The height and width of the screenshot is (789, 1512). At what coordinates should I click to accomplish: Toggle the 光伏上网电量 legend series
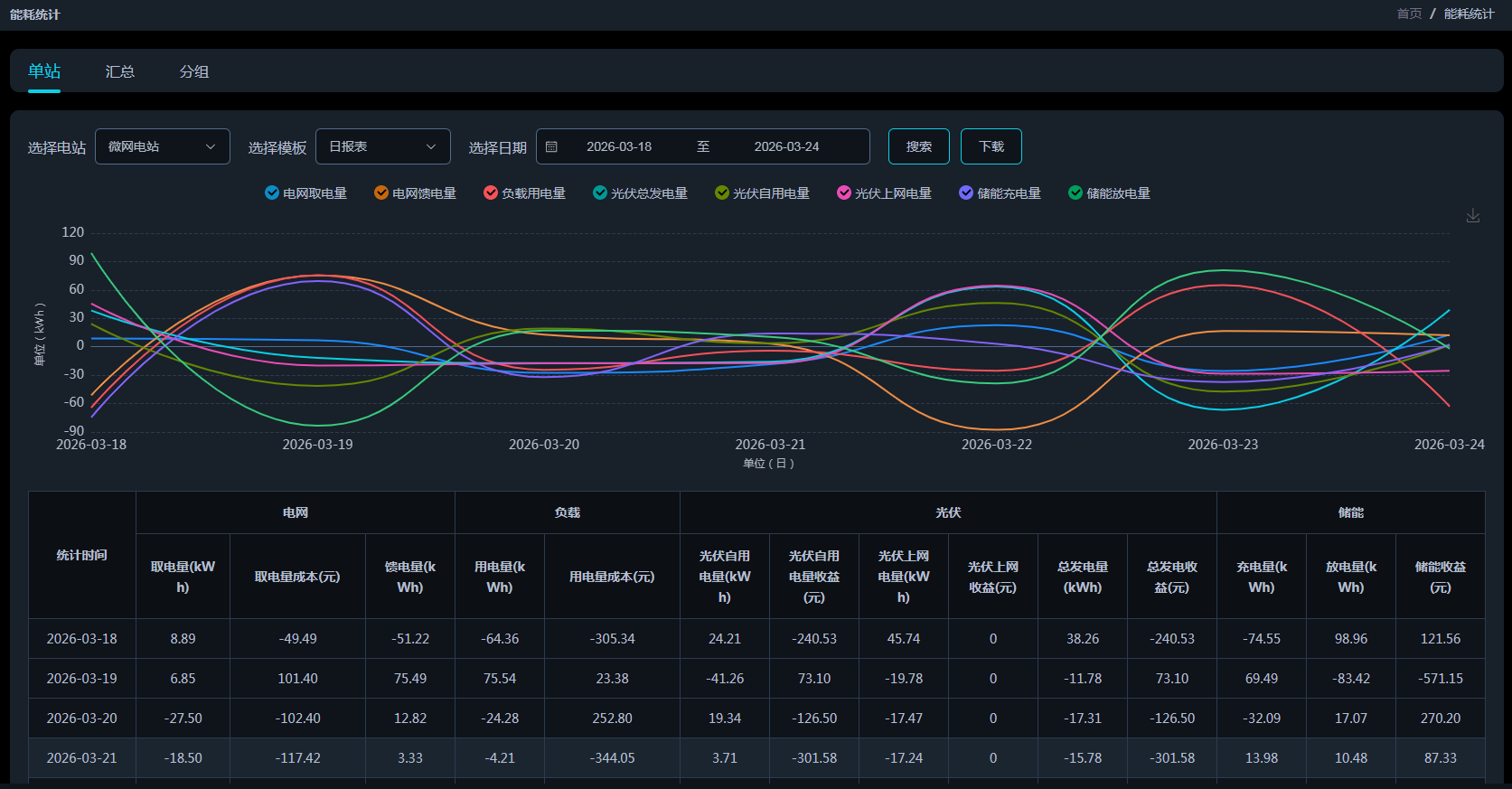pyautogui.click(x=884, y=193)
